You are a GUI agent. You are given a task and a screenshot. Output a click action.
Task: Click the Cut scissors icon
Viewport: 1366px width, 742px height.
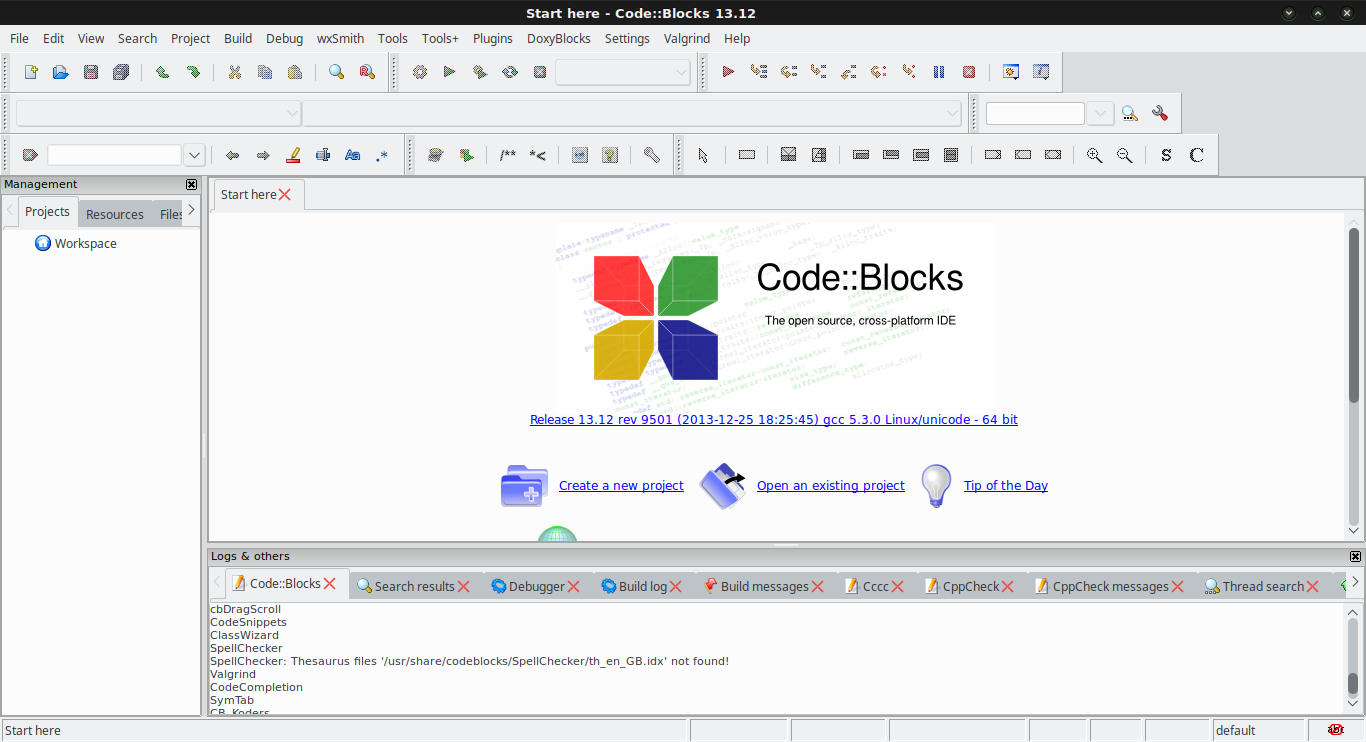point(235,72)
